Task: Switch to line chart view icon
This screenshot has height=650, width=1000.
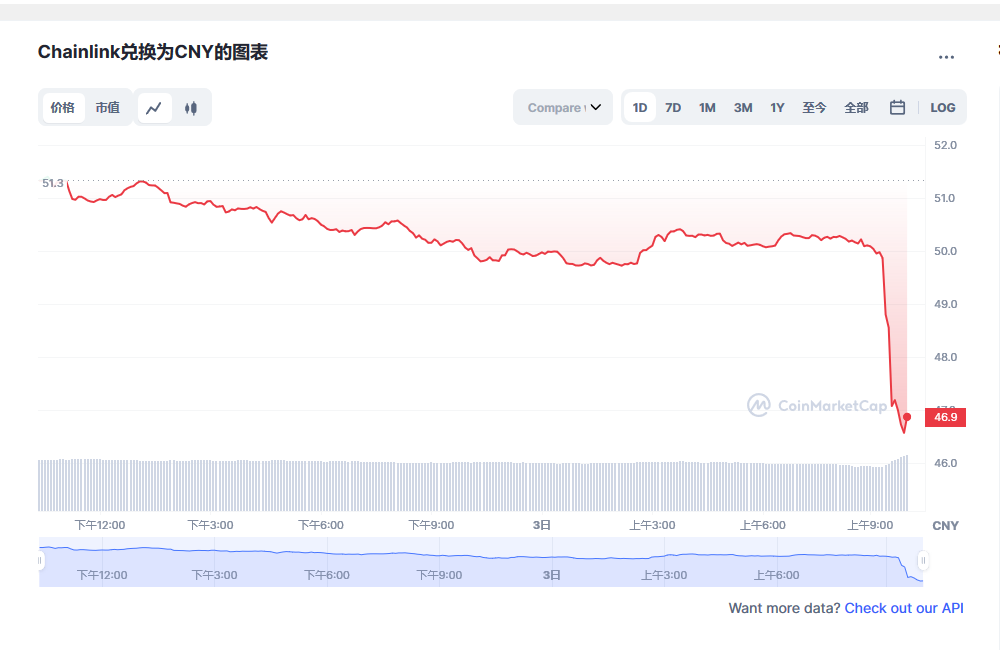Action: pyautogui.click(x=154, y=108)
